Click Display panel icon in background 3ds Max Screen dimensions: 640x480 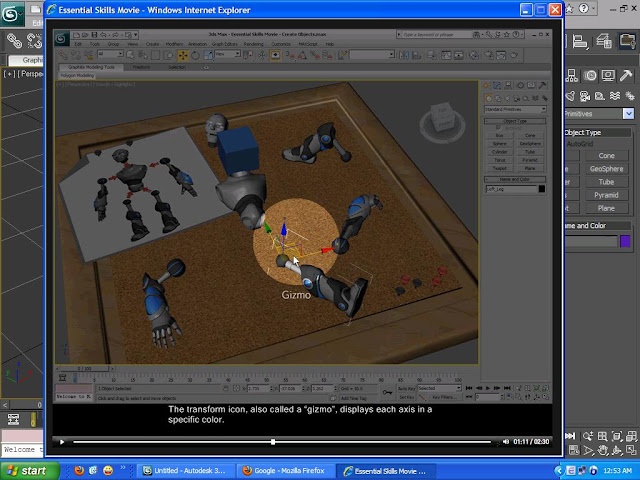pos(608,75)
